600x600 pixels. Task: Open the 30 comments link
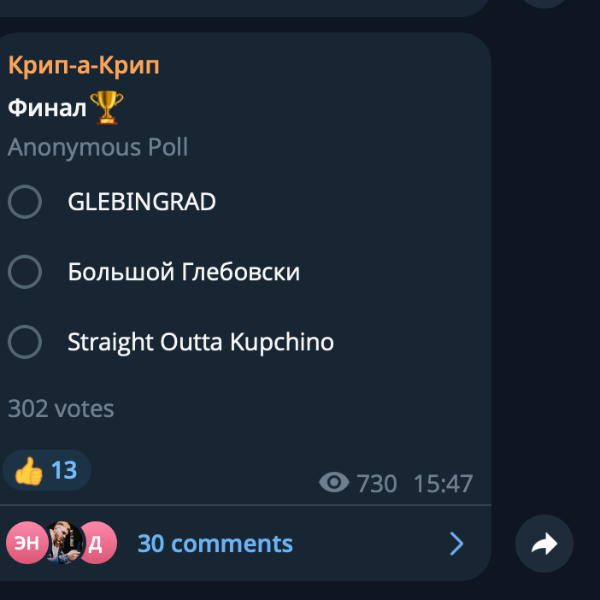click(x=215, y=543)
